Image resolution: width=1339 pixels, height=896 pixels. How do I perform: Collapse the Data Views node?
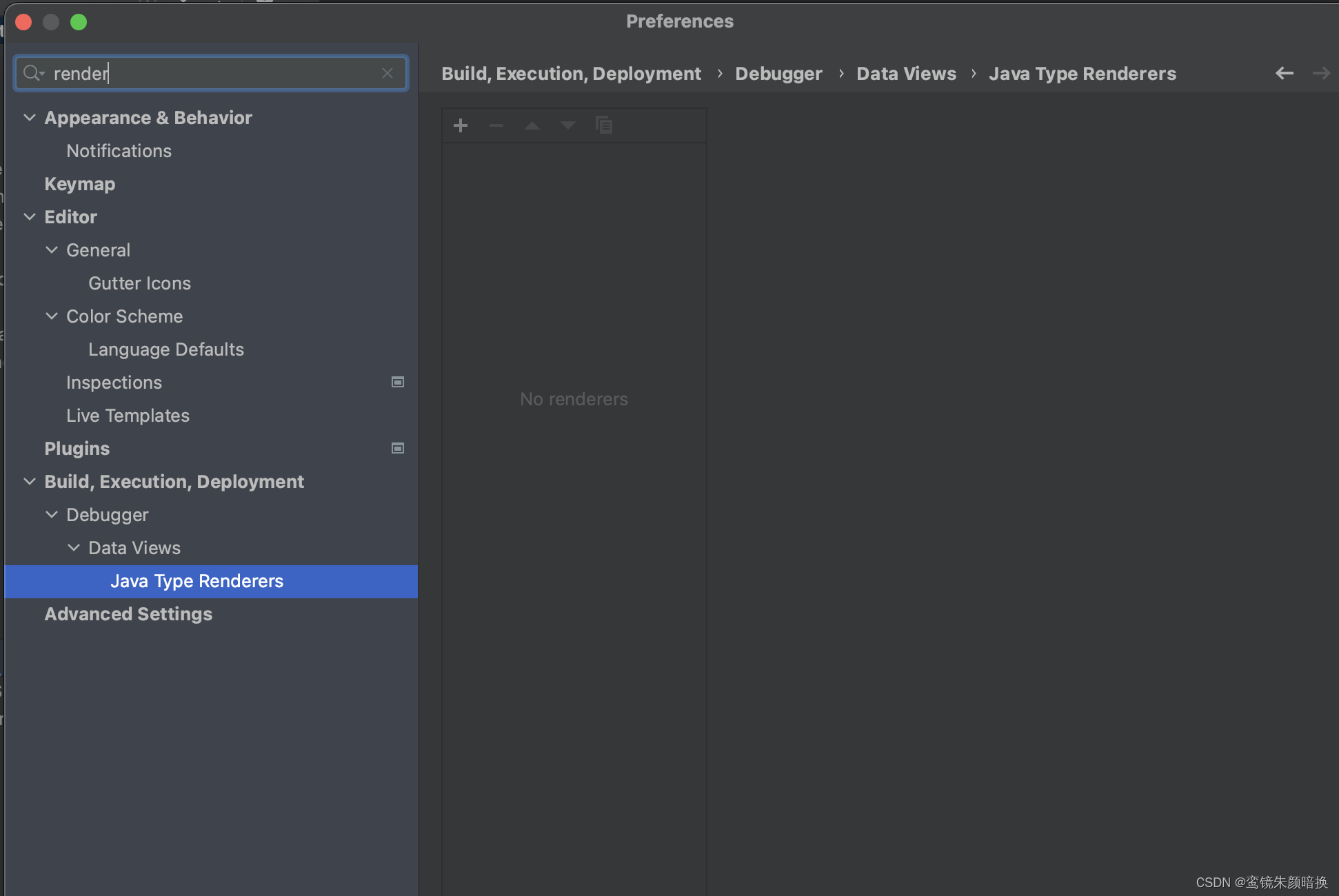[74, 547]
